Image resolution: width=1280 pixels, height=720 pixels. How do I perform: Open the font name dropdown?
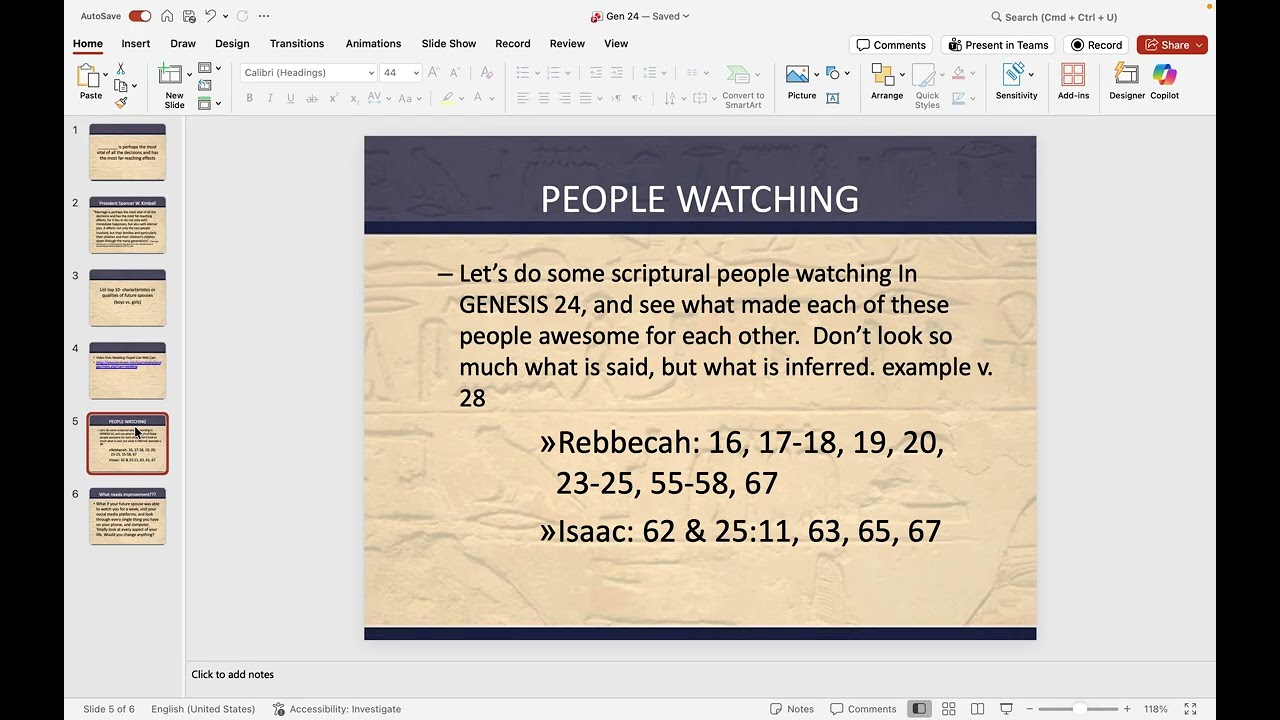[x=371, y=73]
